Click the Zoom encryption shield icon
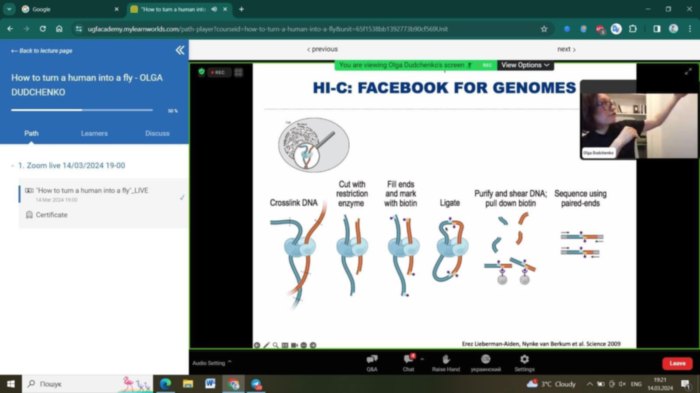The height and width of the screenshot is (393, 700). 201,72
